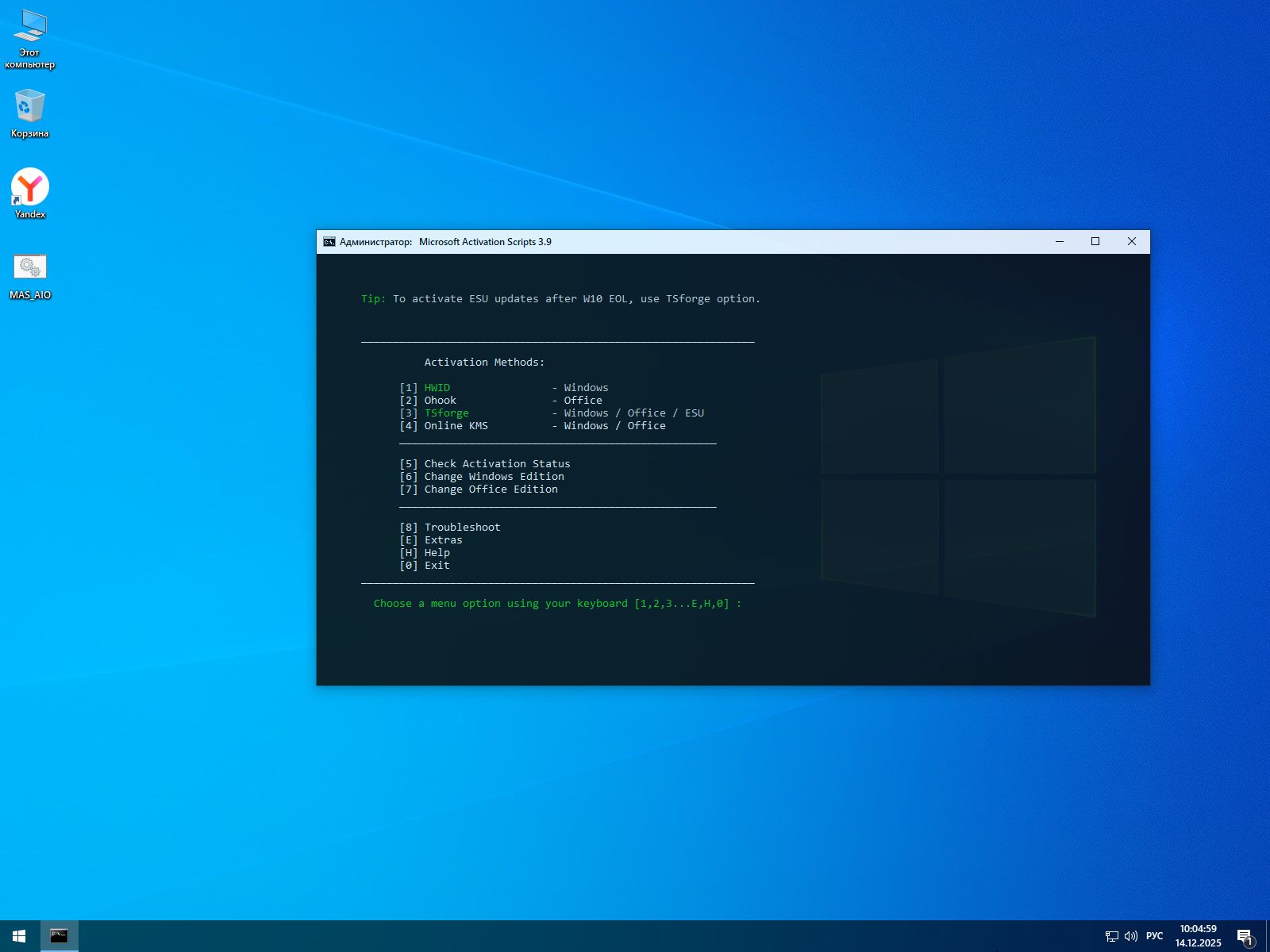The image size is (1270, 952).
Task: Click the HWID activation option text
Action: tap(437, 388)
